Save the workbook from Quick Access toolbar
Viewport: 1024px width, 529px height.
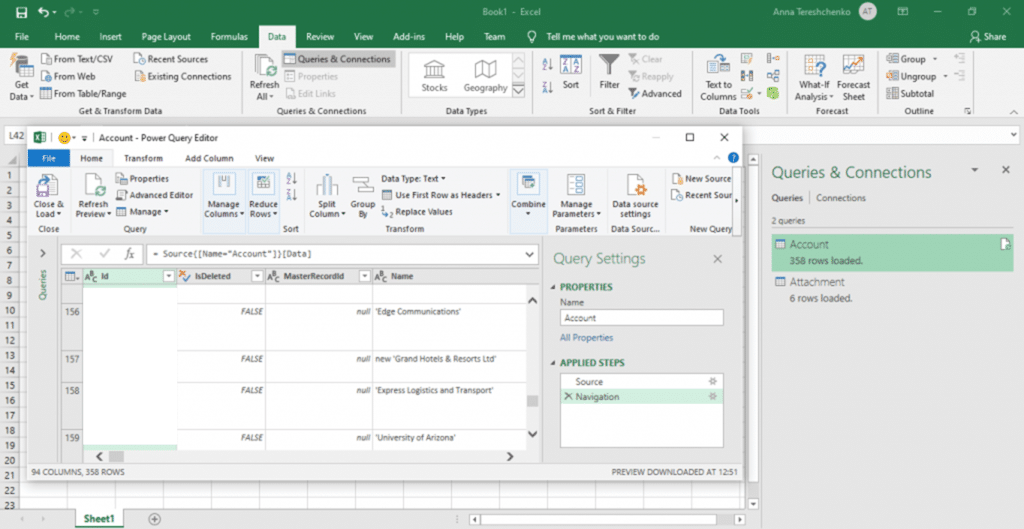click(x=22, y=12)
